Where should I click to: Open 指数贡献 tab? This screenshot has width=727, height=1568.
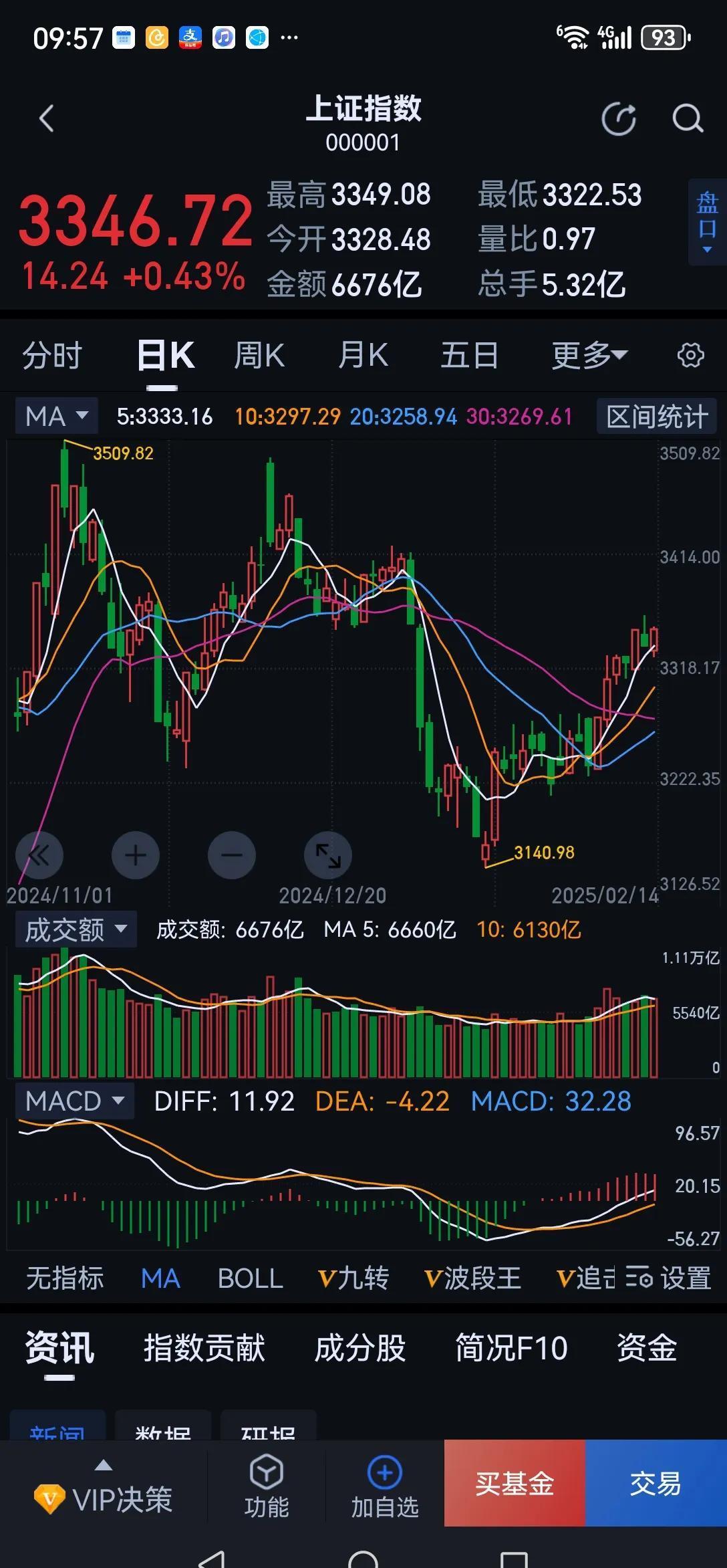[204, 1347]
